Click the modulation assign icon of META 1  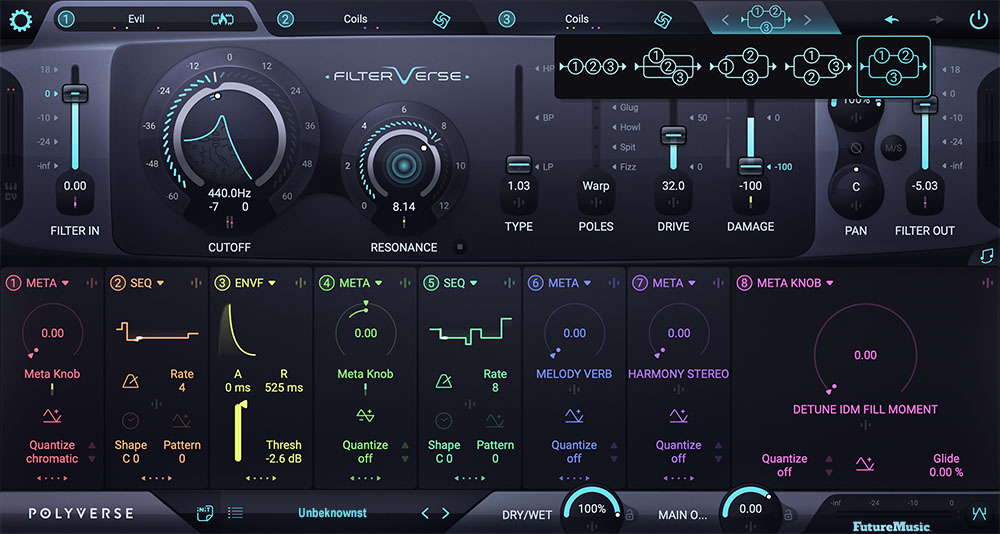(91, 283)
